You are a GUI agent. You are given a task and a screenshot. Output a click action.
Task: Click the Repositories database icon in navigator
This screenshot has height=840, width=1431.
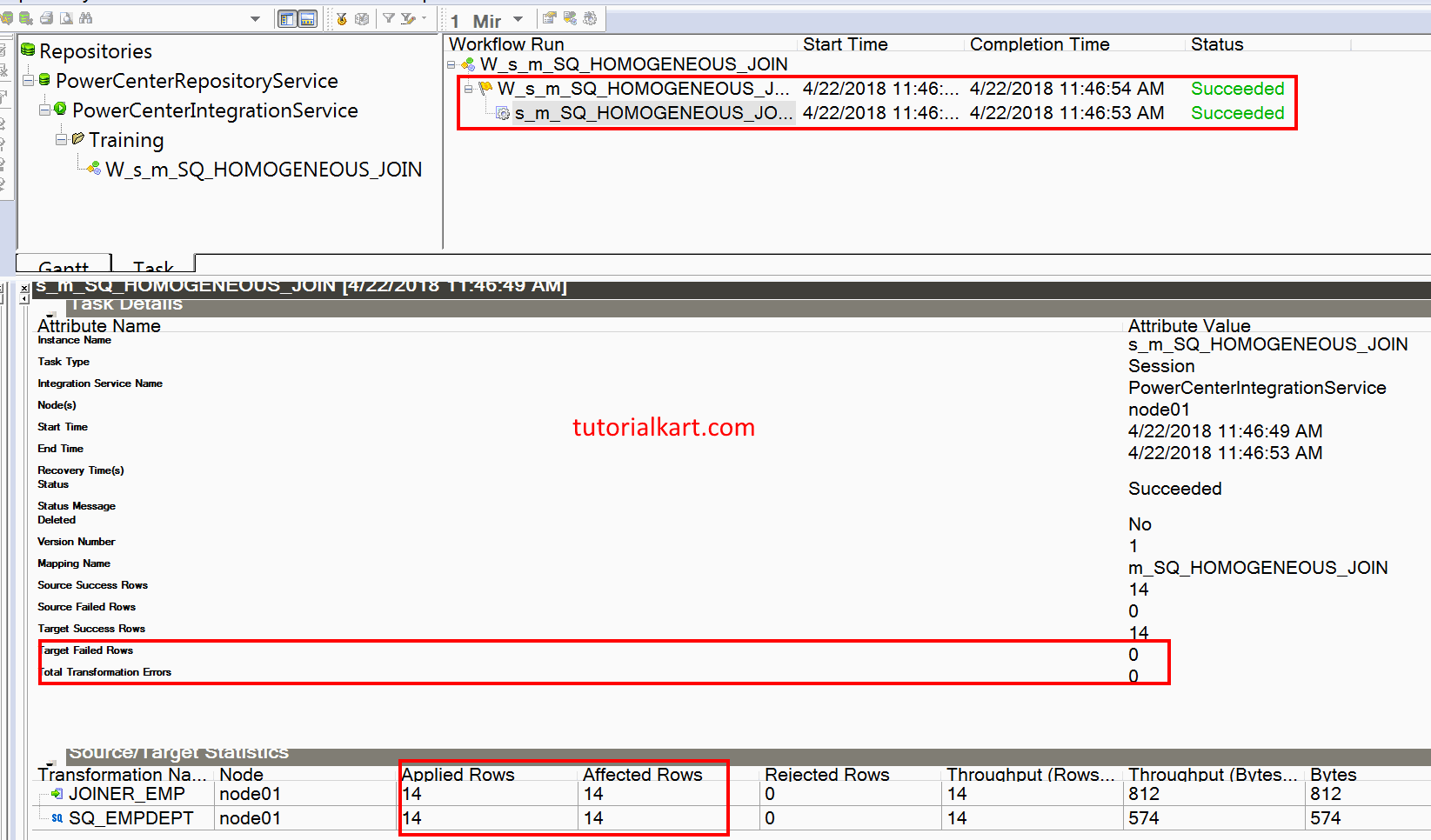click(x=29, y=50)
